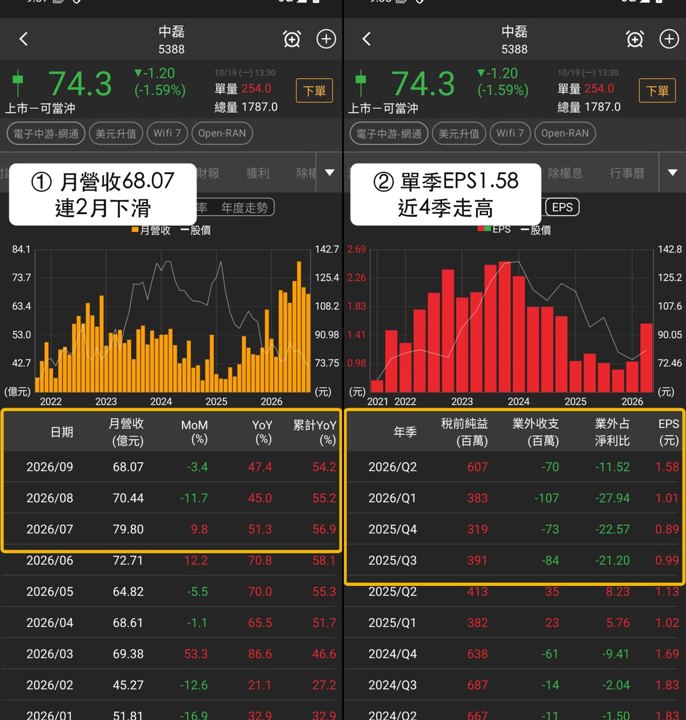The height and width of the screenshot is (720, 686).
Task: Switch to the 獲利 tab on left screen
Action: 258,173
